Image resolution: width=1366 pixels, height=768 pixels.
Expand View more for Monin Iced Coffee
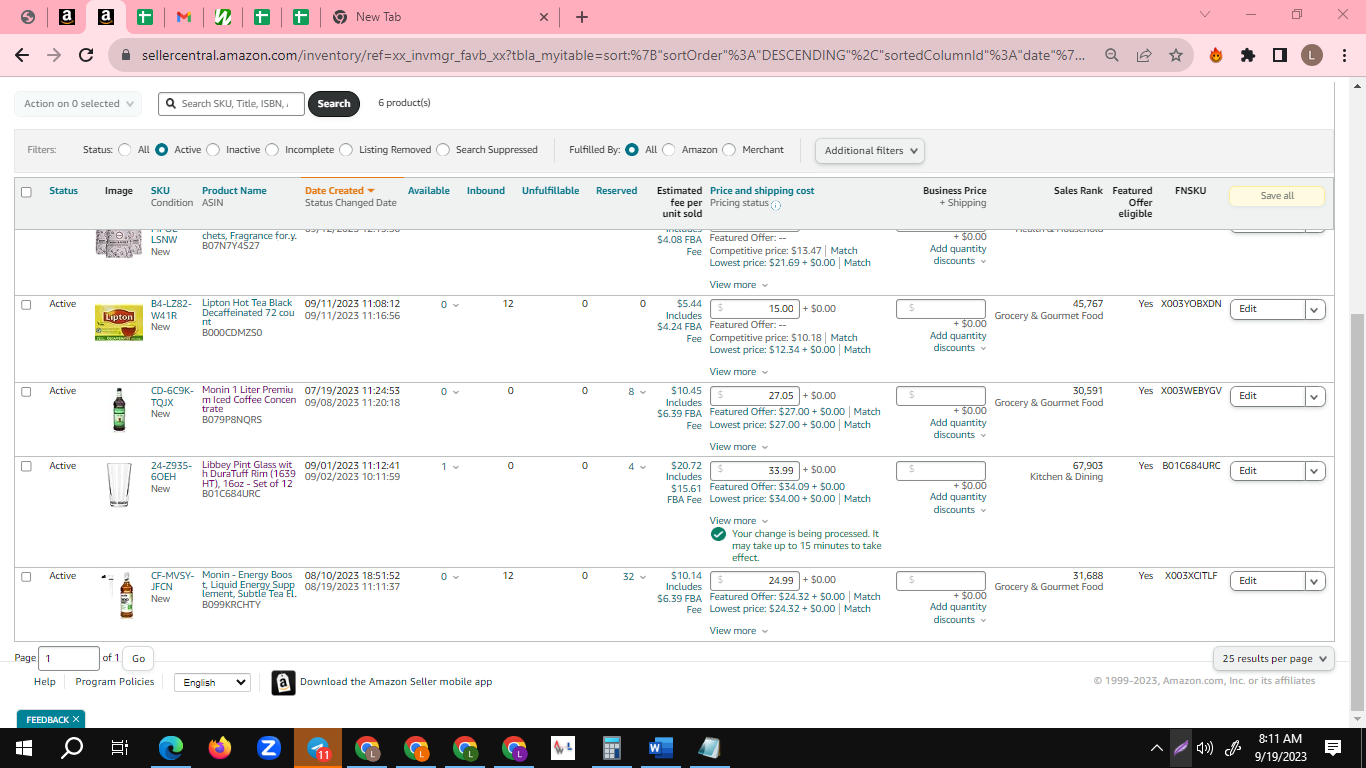click(x=739, y=447)
